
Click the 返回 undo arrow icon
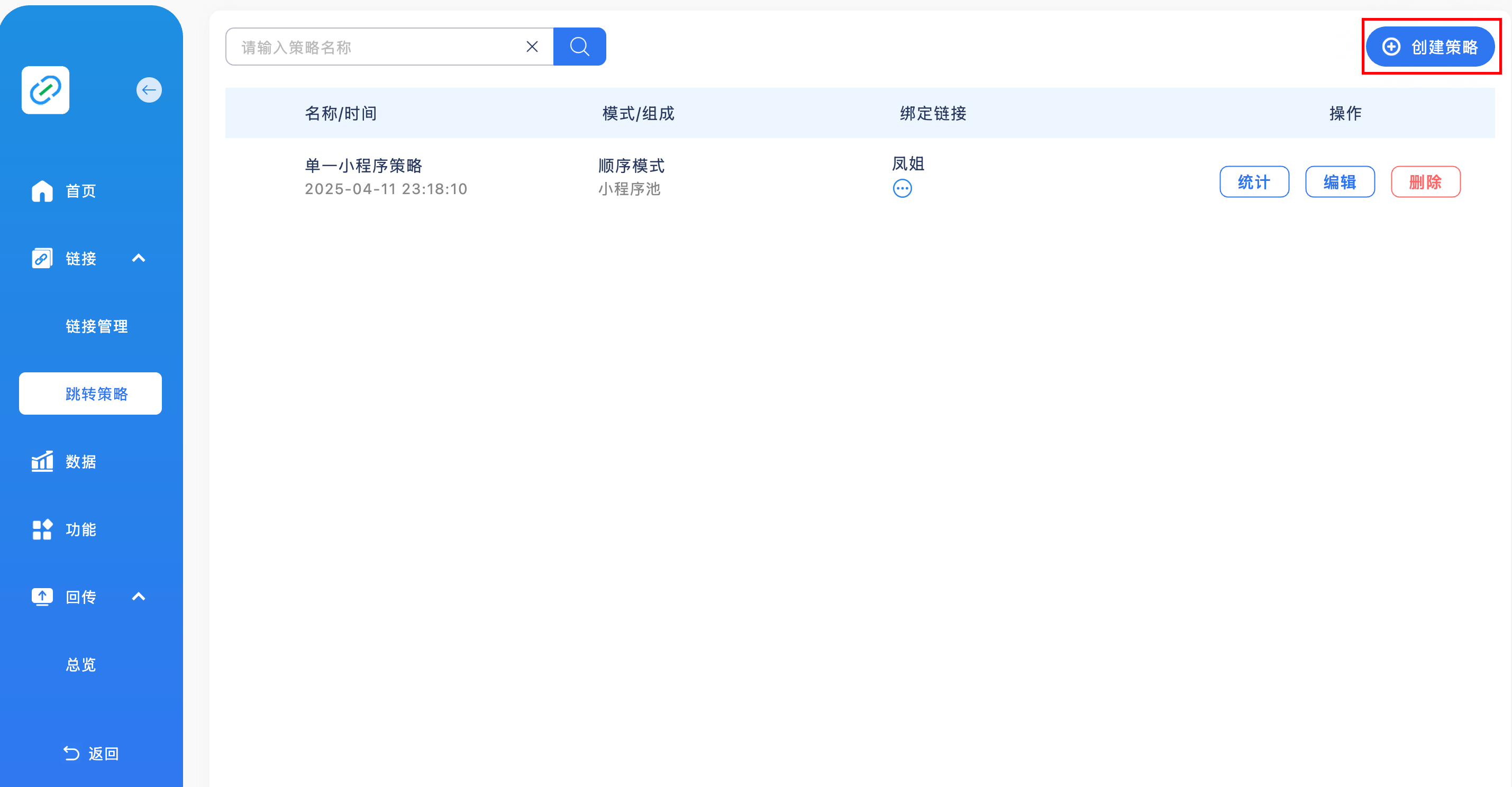point(71,754)
